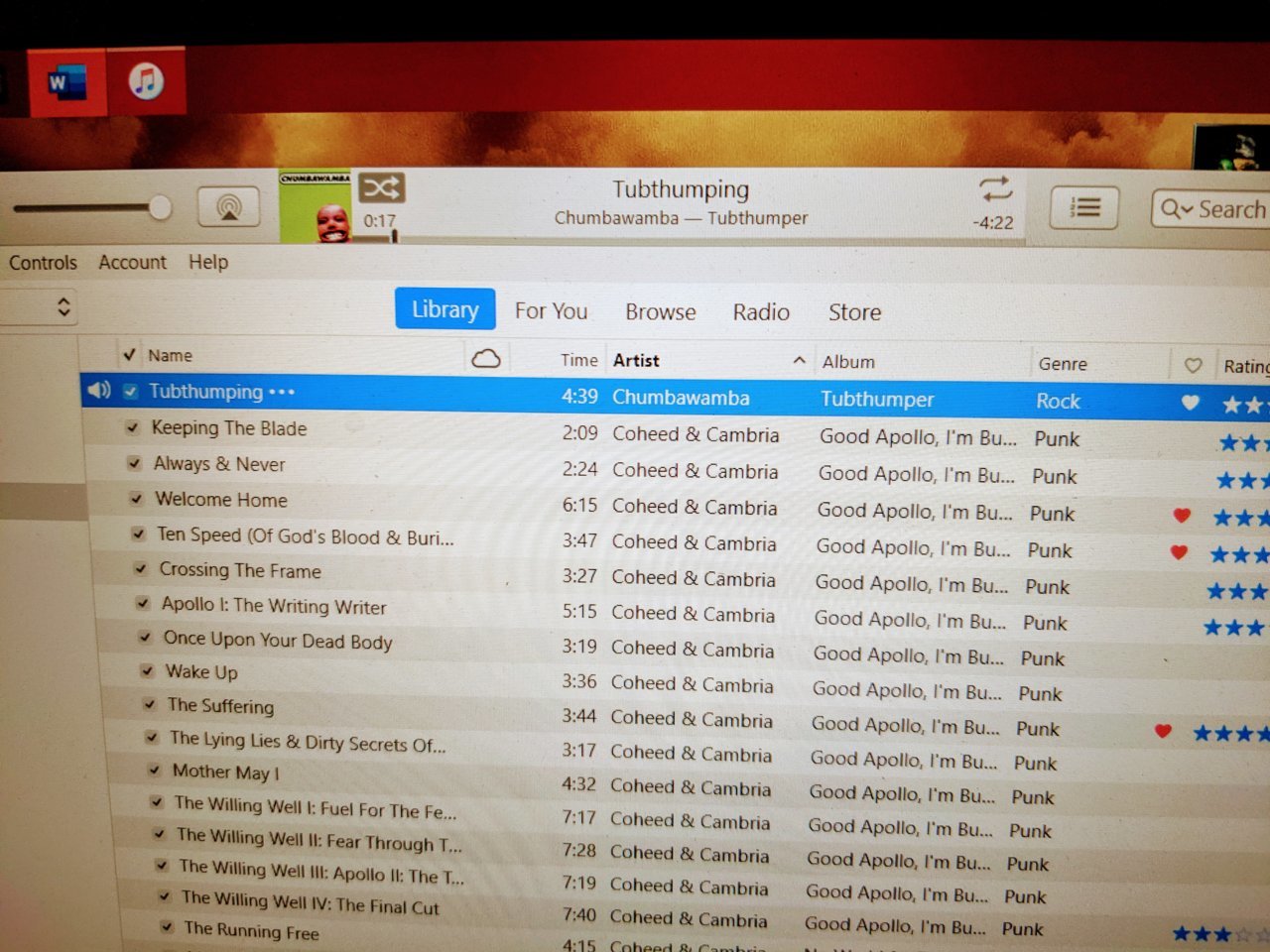Toggle repeat in the now playing area
The height and width of the screenshot is (952, 1270).
[995, 188]
